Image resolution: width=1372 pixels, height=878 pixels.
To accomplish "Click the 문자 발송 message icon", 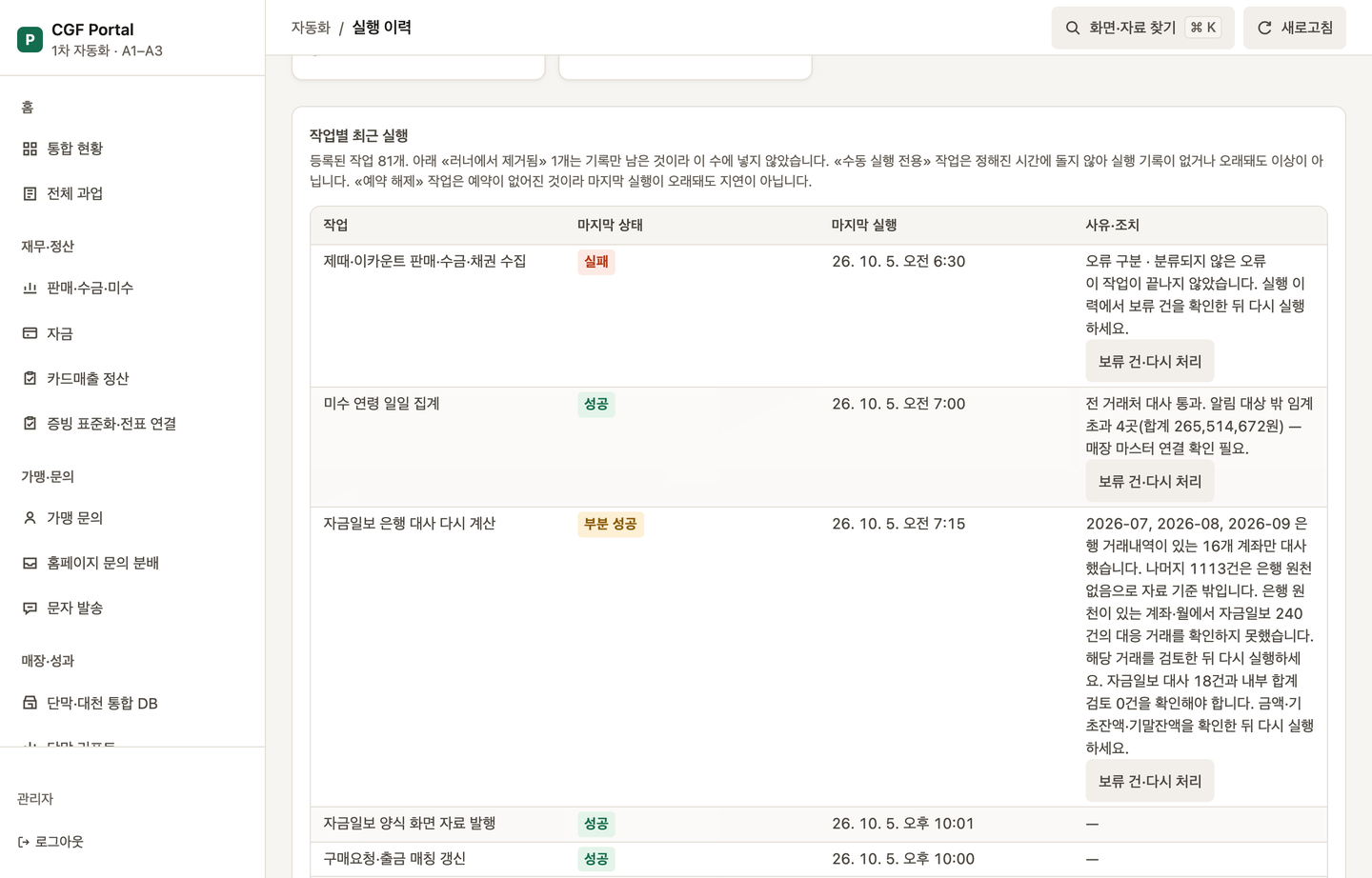I will click(x=30, y=608).
